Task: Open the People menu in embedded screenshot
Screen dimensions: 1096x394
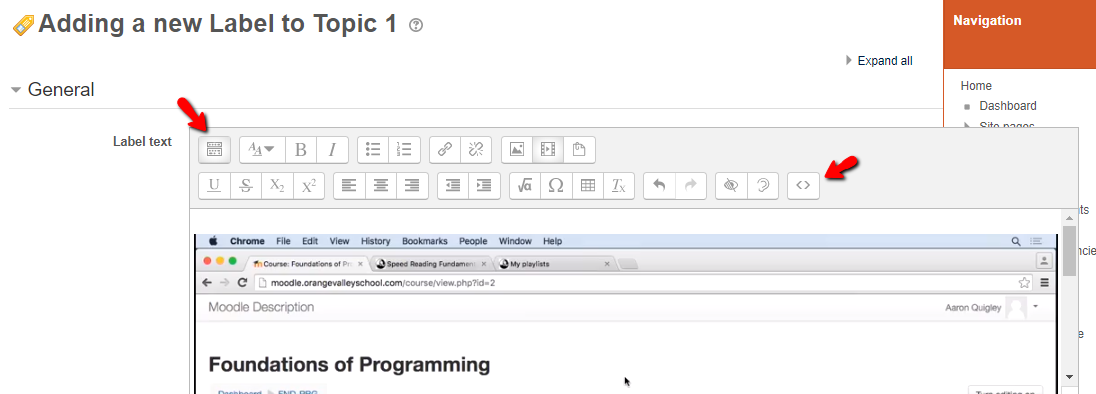Action: (x=473, y=241)
